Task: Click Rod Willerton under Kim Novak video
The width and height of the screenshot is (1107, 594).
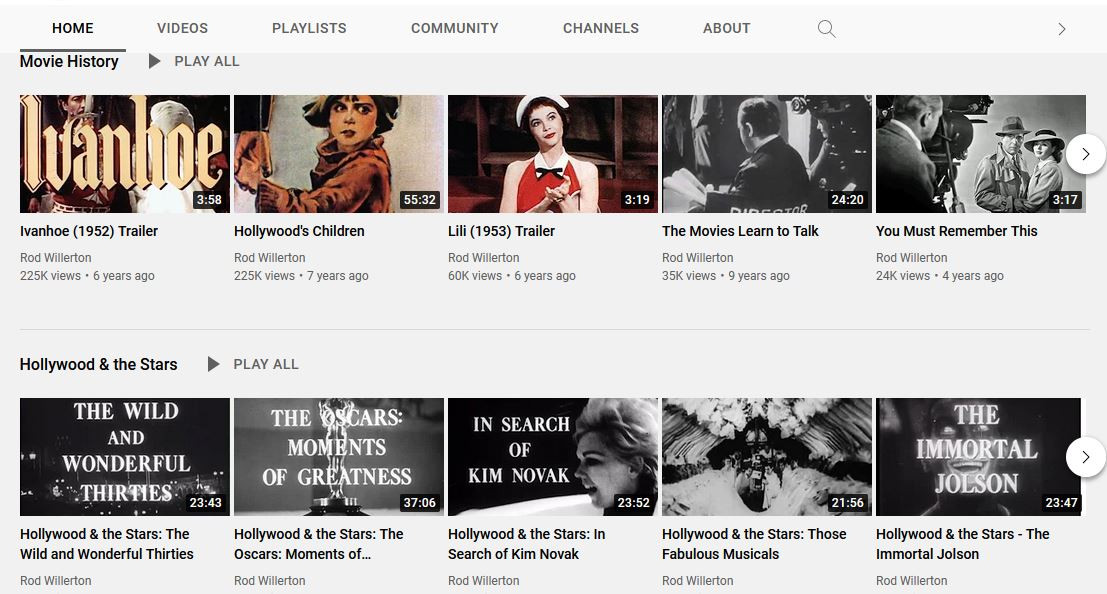Action: coord(484,581)
